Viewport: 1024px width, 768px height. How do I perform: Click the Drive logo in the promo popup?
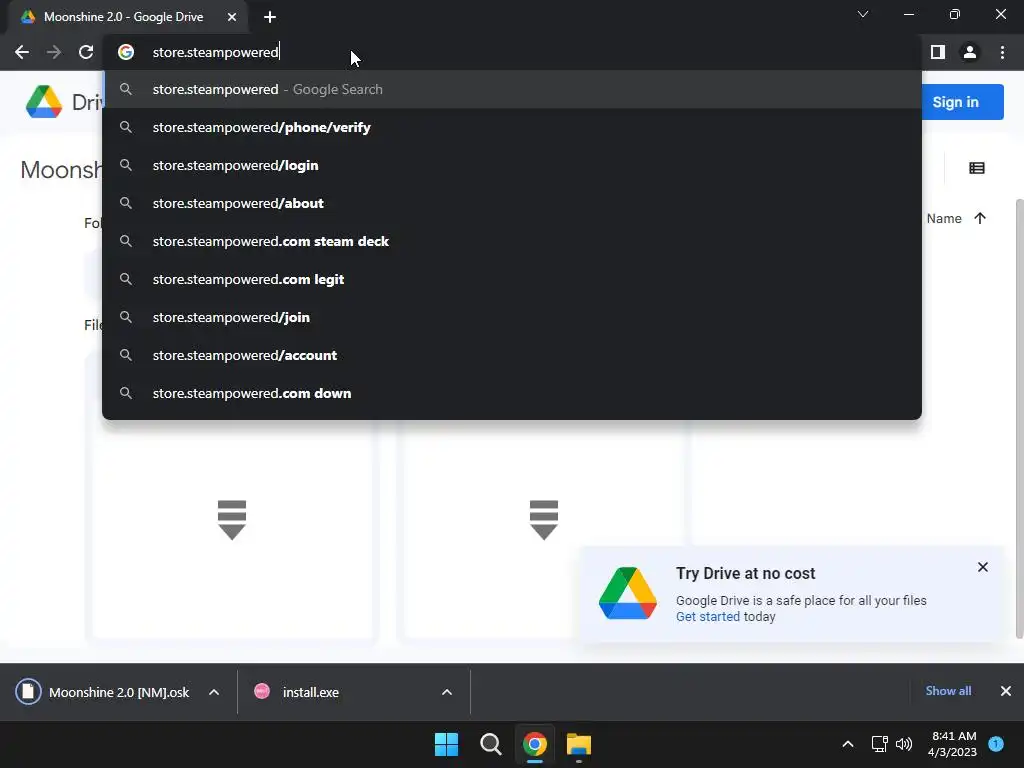(628, 593)
